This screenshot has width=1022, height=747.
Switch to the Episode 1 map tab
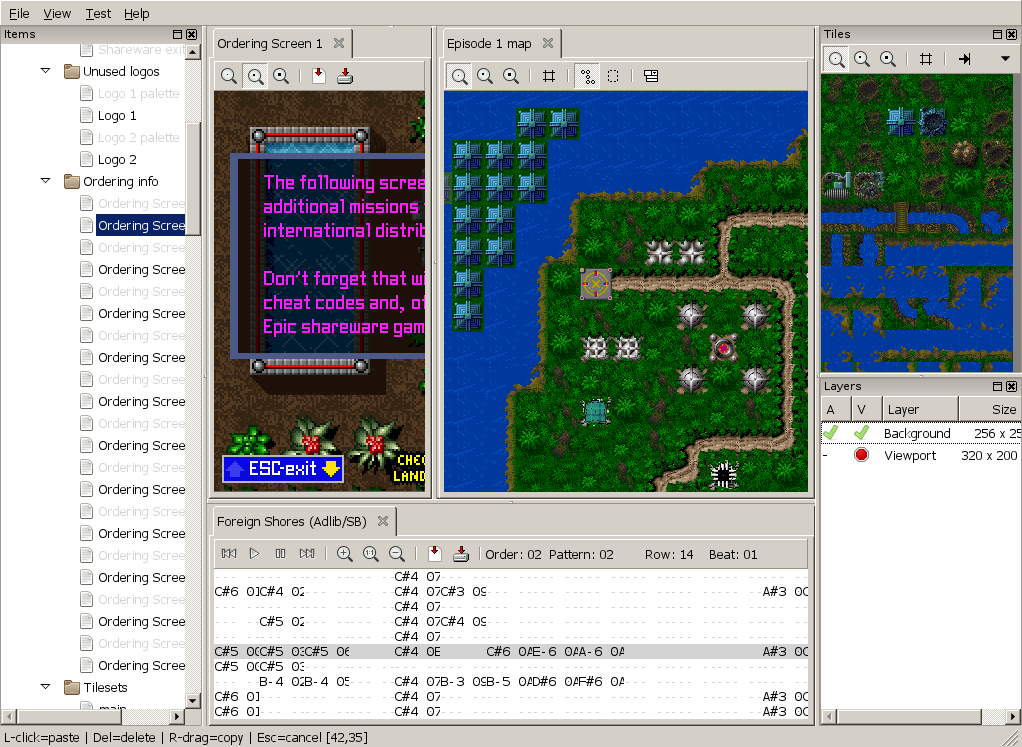point(489,44)
